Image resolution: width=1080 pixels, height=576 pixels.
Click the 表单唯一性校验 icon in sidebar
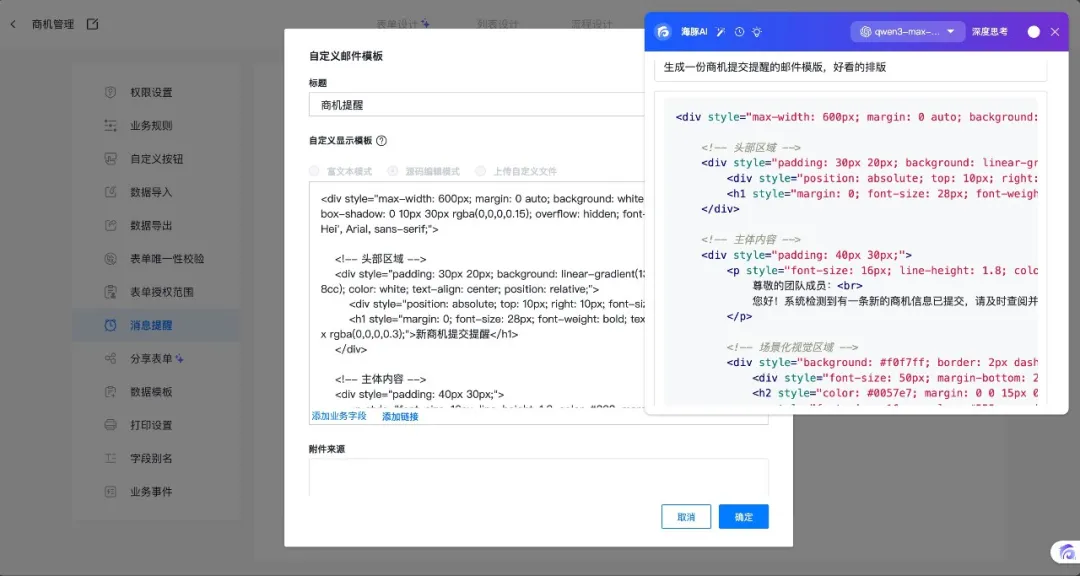tap(110, 258)
